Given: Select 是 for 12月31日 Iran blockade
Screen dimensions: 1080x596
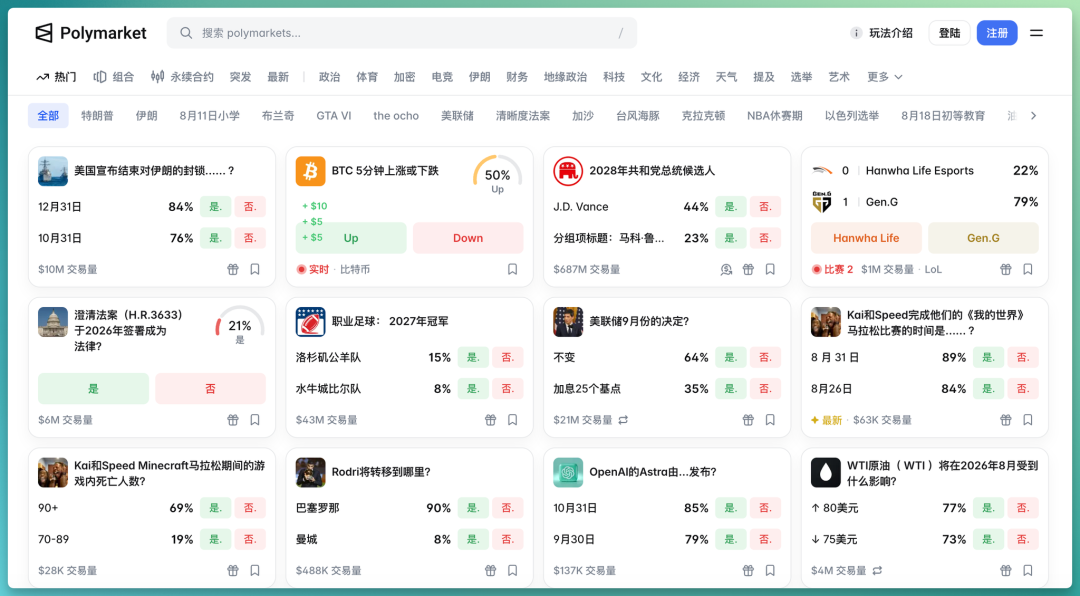Looking at the screenshot, I should click(216, 207).
